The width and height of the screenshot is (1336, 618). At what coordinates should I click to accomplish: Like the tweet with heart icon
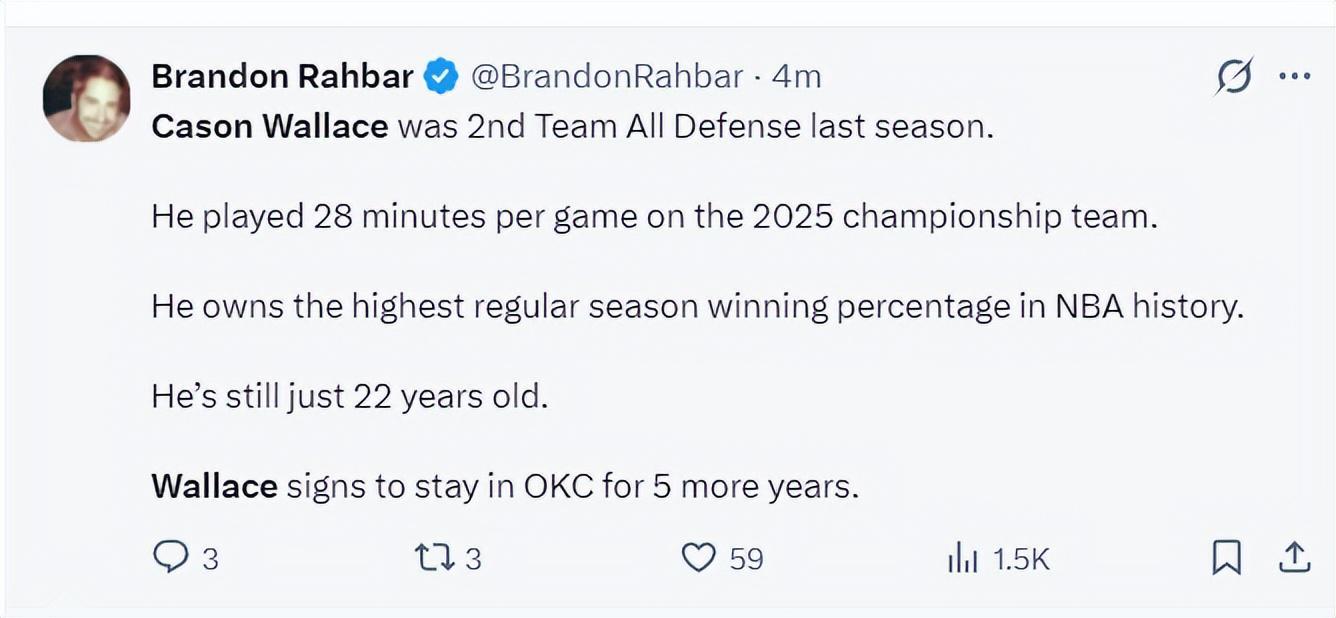click(x=699, y=557)
